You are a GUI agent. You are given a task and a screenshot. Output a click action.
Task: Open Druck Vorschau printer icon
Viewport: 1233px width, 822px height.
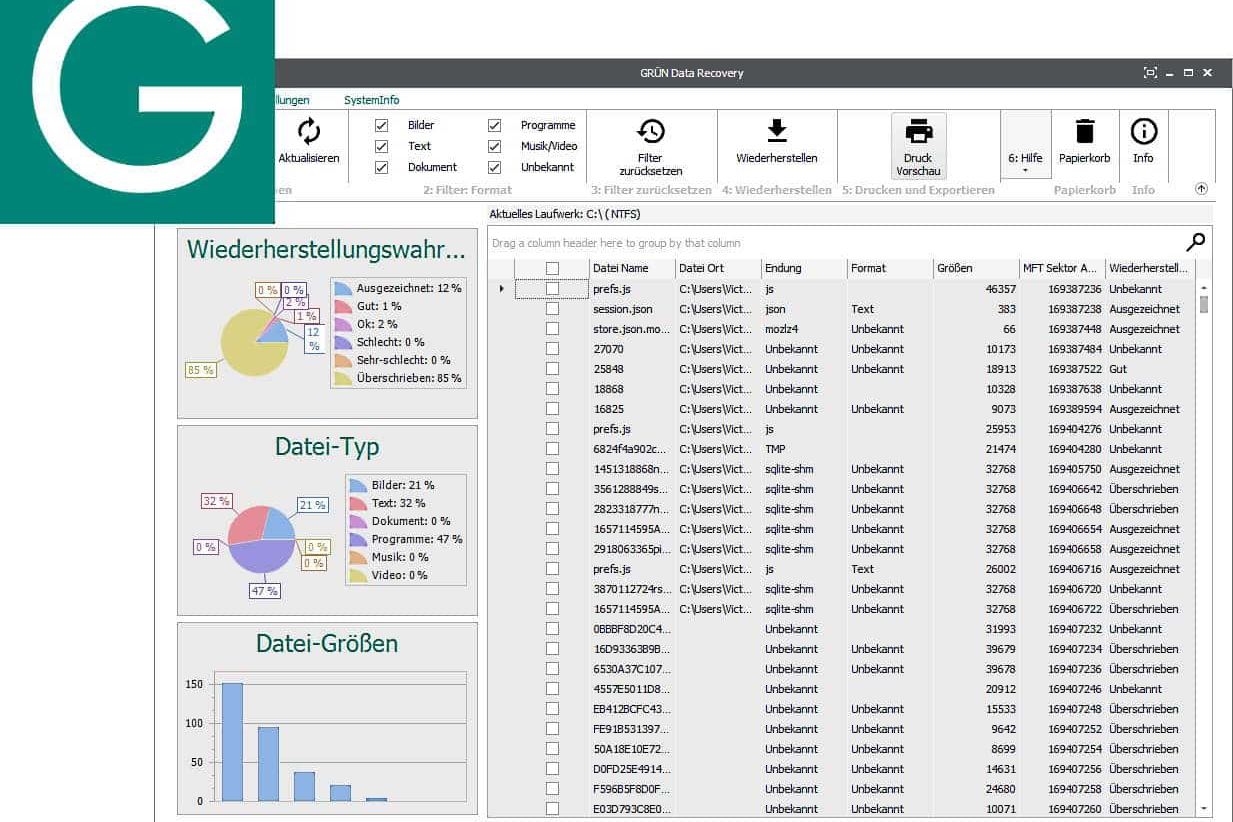[x=918, y=132]
